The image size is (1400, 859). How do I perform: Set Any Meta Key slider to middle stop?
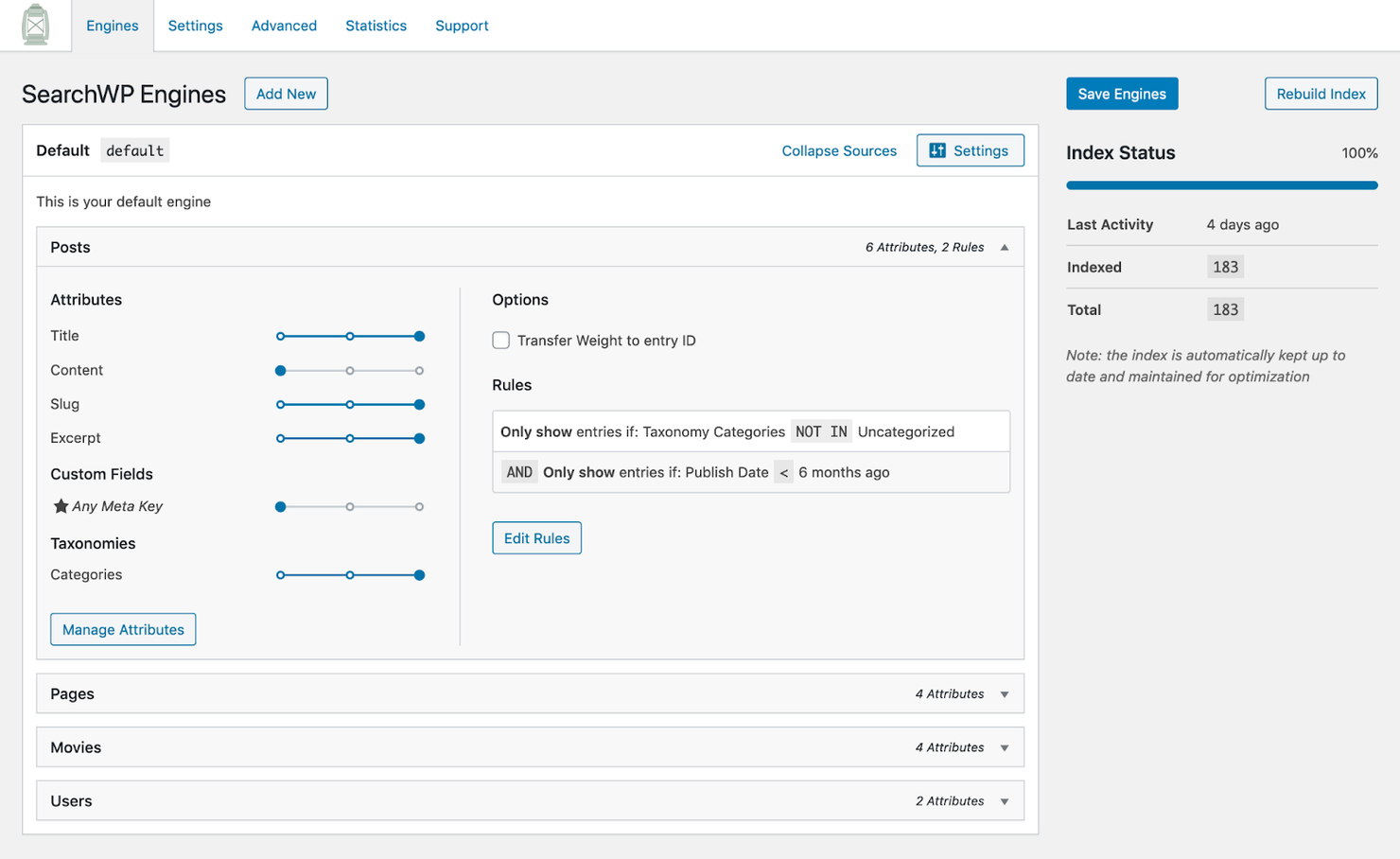coord(350,507)
